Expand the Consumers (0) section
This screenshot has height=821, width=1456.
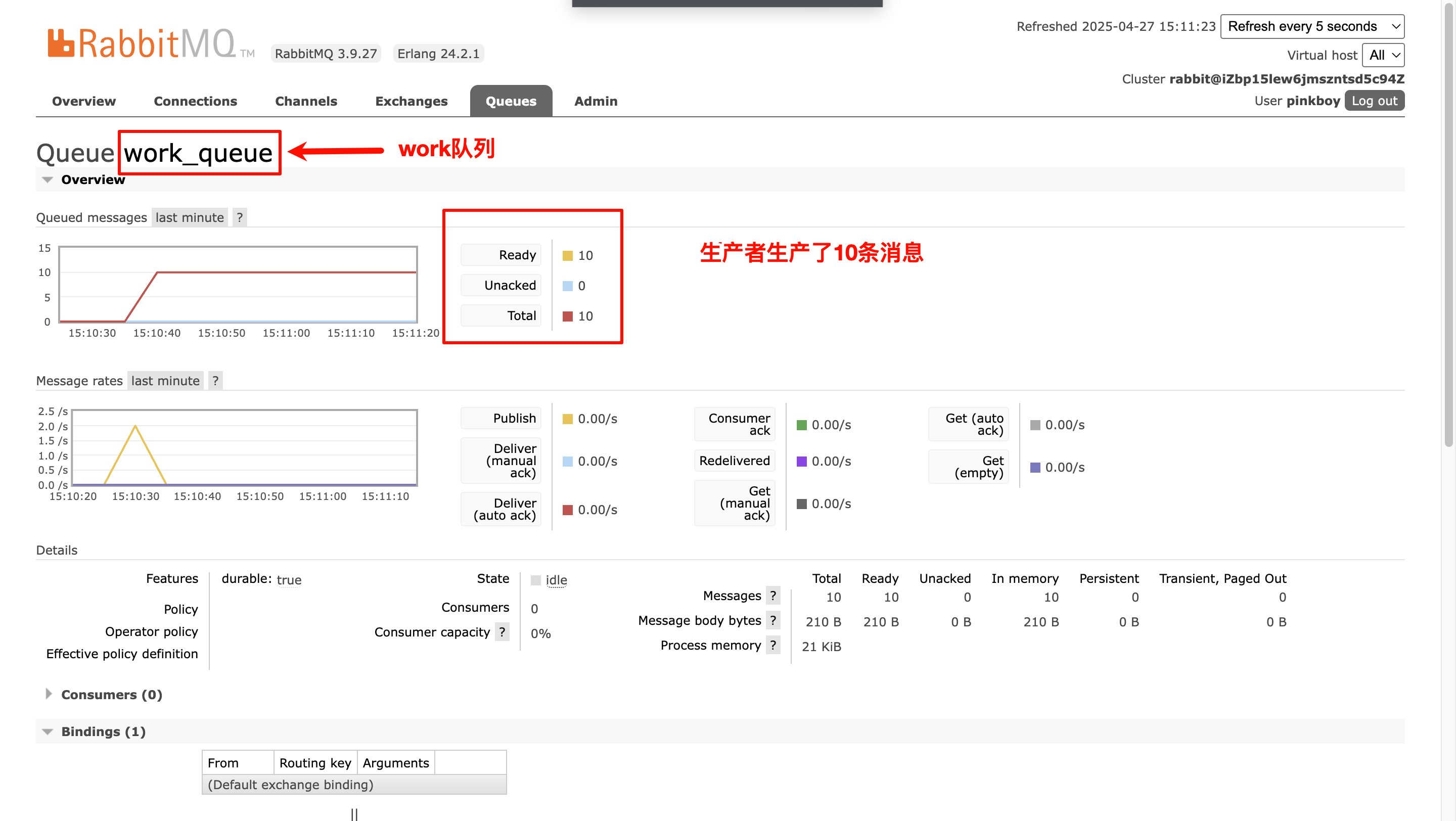111,695
